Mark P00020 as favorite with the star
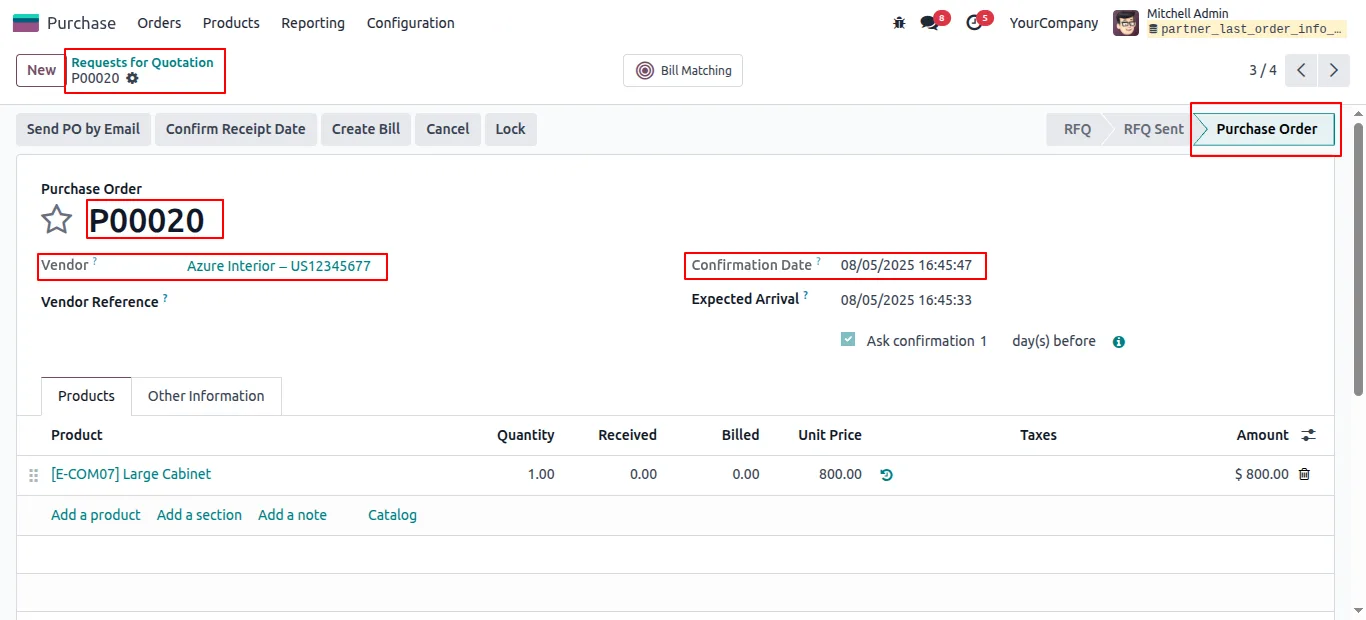This screenshot has width=1366, height=620. 57,220
